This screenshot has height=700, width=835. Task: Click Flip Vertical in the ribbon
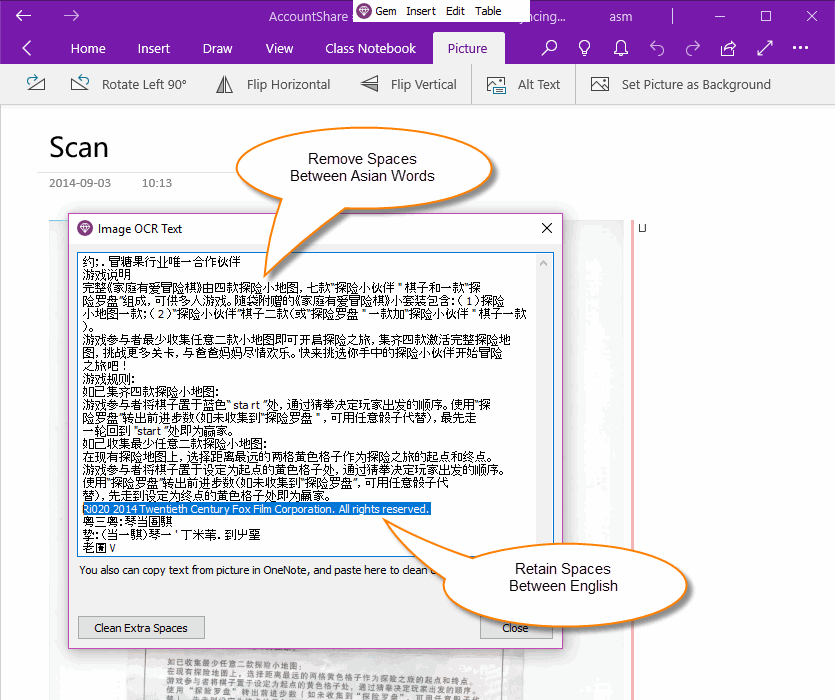408,84
